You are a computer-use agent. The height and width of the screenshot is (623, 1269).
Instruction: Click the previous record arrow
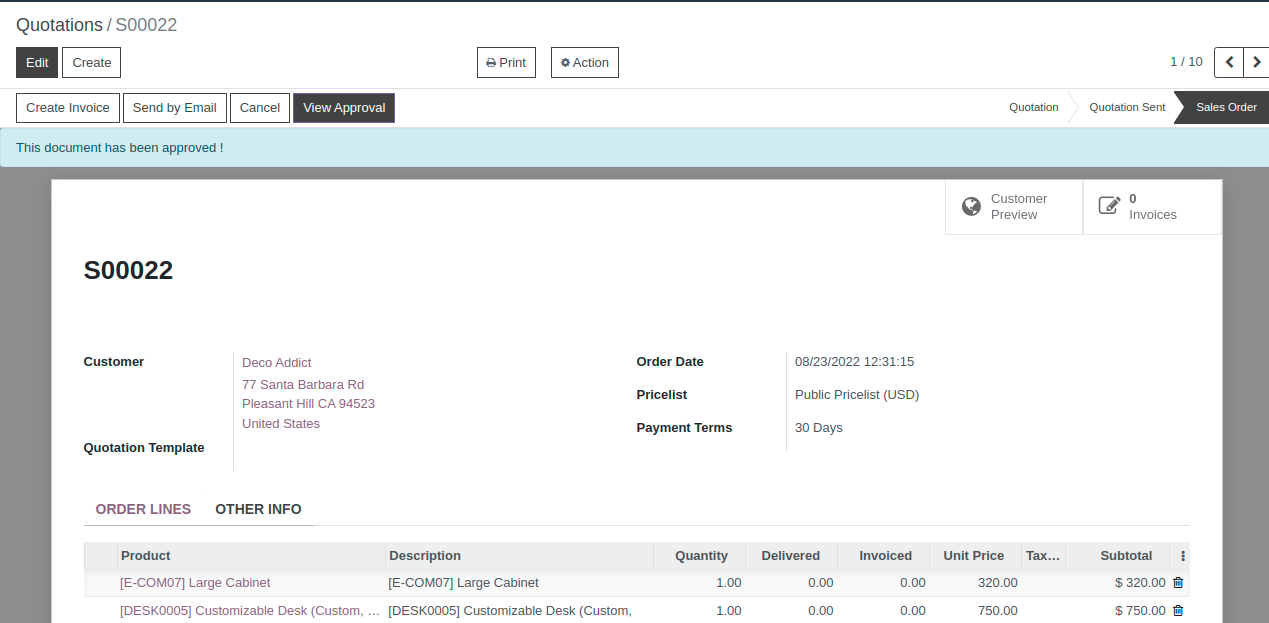tap(1229, 62)
